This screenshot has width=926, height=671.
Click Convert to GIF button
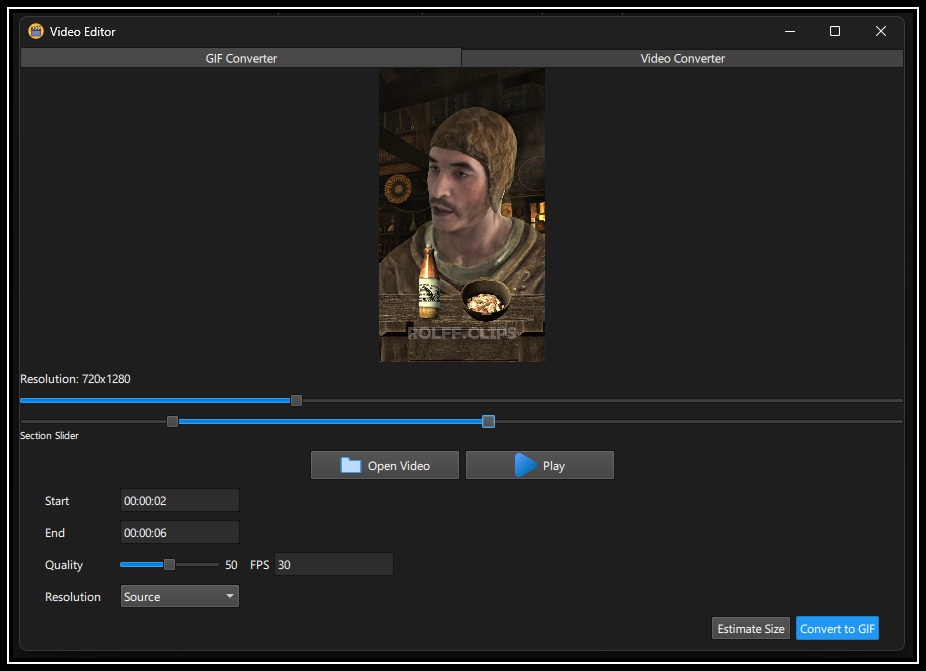click(x=837, y=628)
